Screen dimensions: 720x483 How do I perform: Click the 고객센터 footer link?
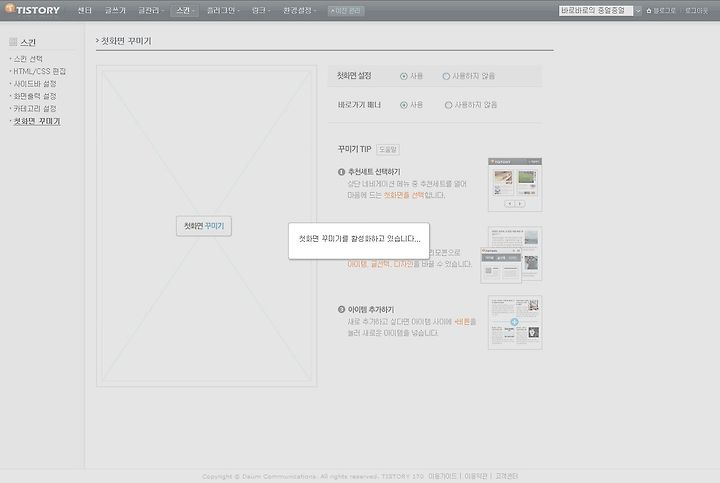pyautogui.click(x=506, y=476)
